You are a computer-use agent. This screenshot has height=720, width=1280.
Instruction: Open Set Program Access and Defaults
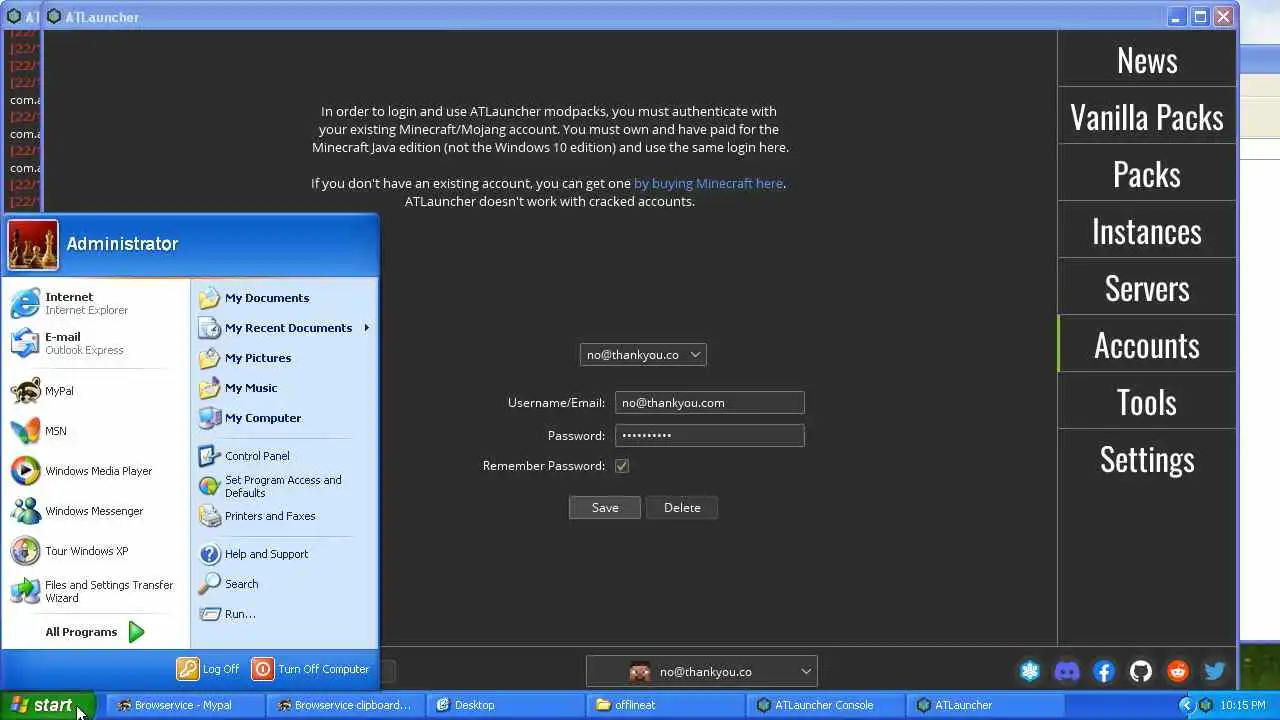(x=284, y=486)
